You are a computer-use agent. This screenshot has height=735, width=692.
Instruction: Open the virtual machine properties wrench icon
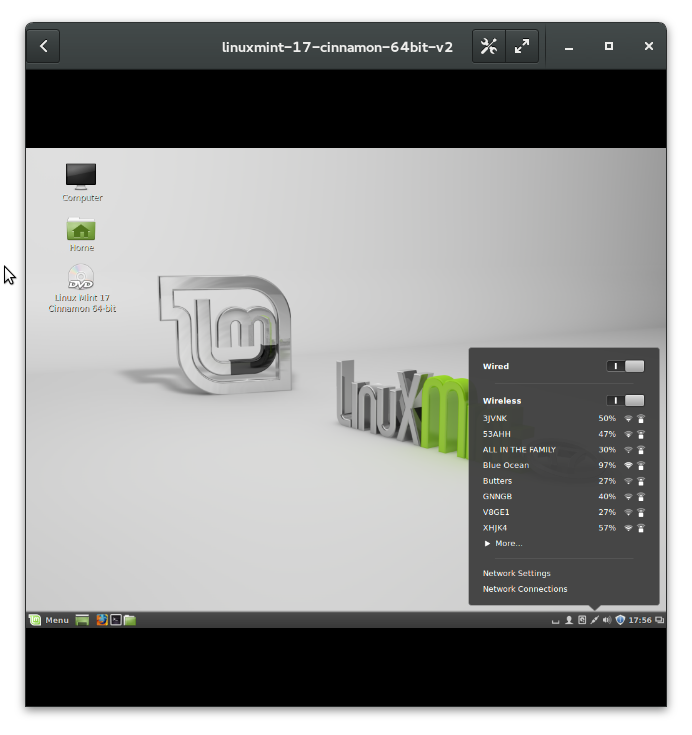point(489,46)
